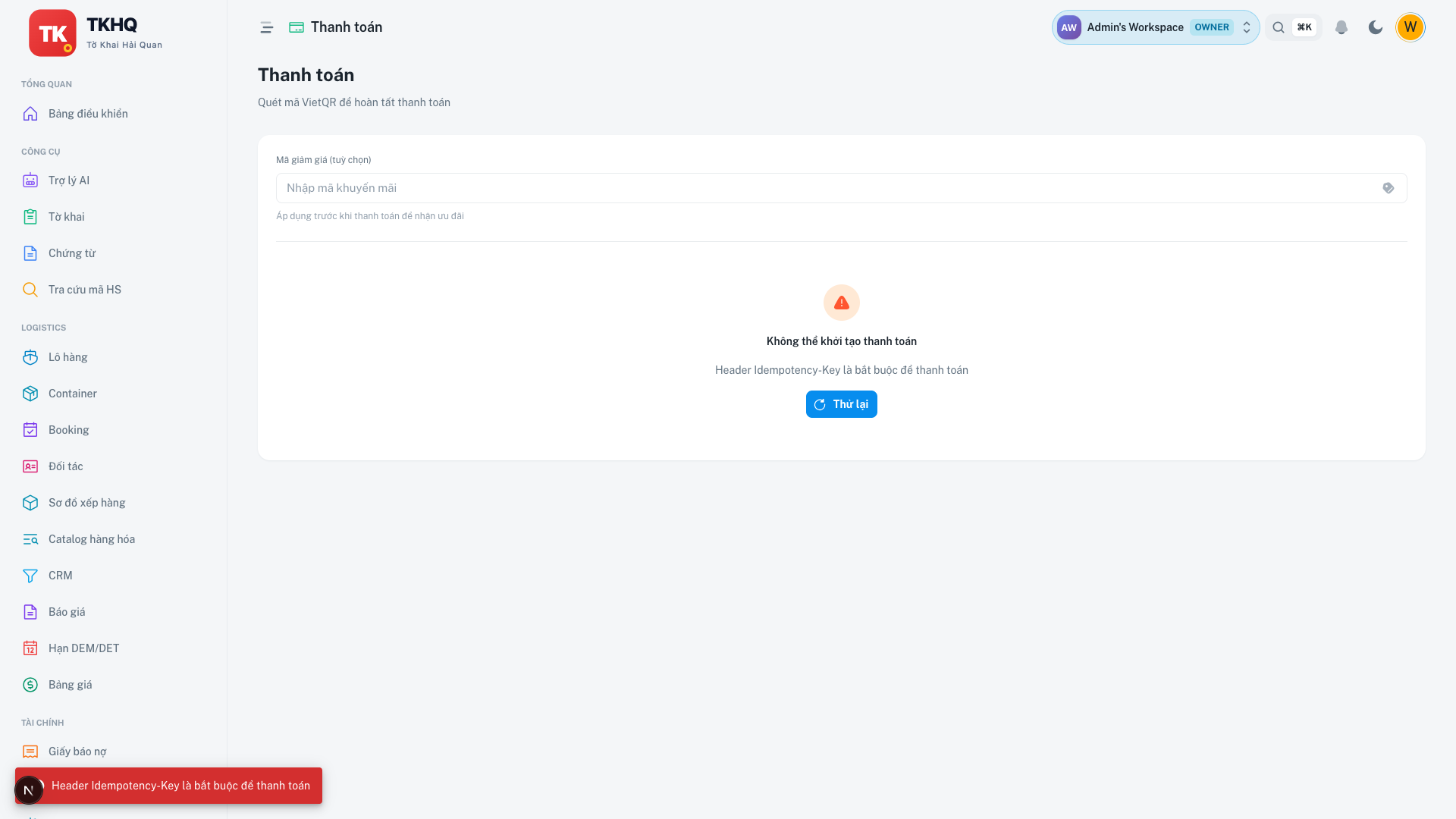This screenshot has height=819, width=1456.
Task: Click the Catalog hàng hóa list-search icon
Action: [x=30, y=539]
